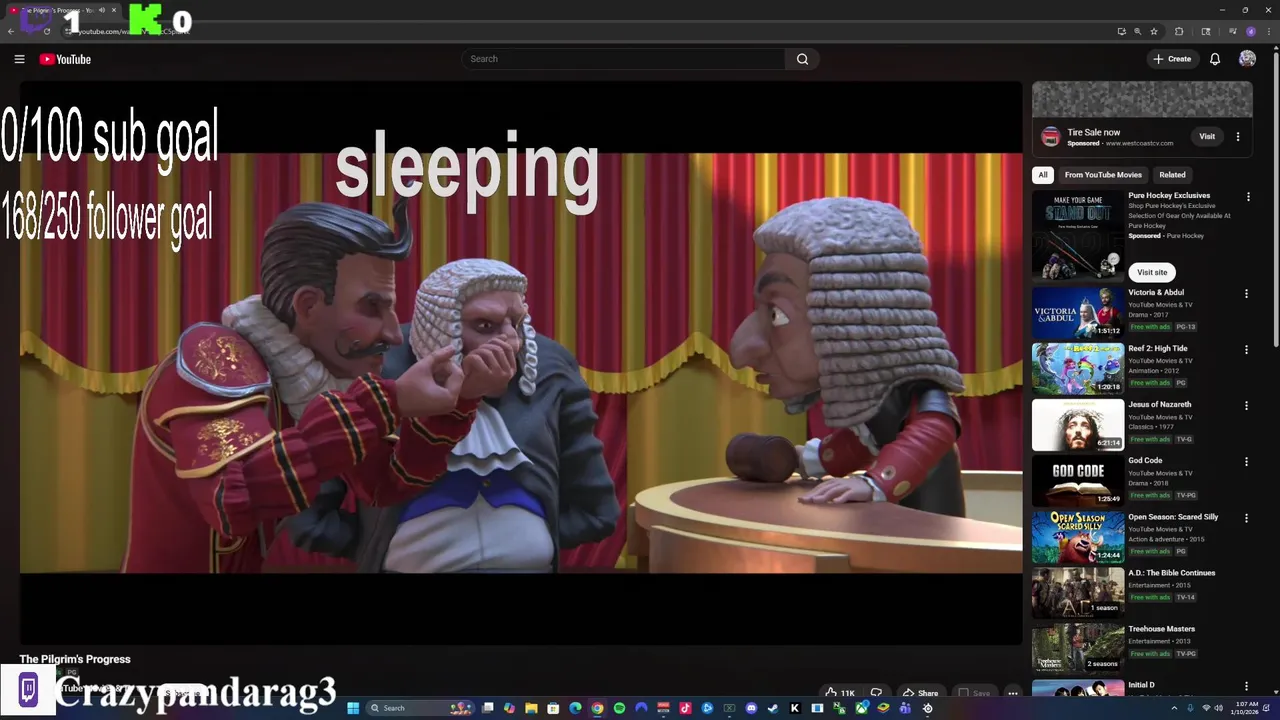Viewport: 1280px width, 720px height.
Task: Select the Related filter chip
Action: click(x=1172, y=175)
